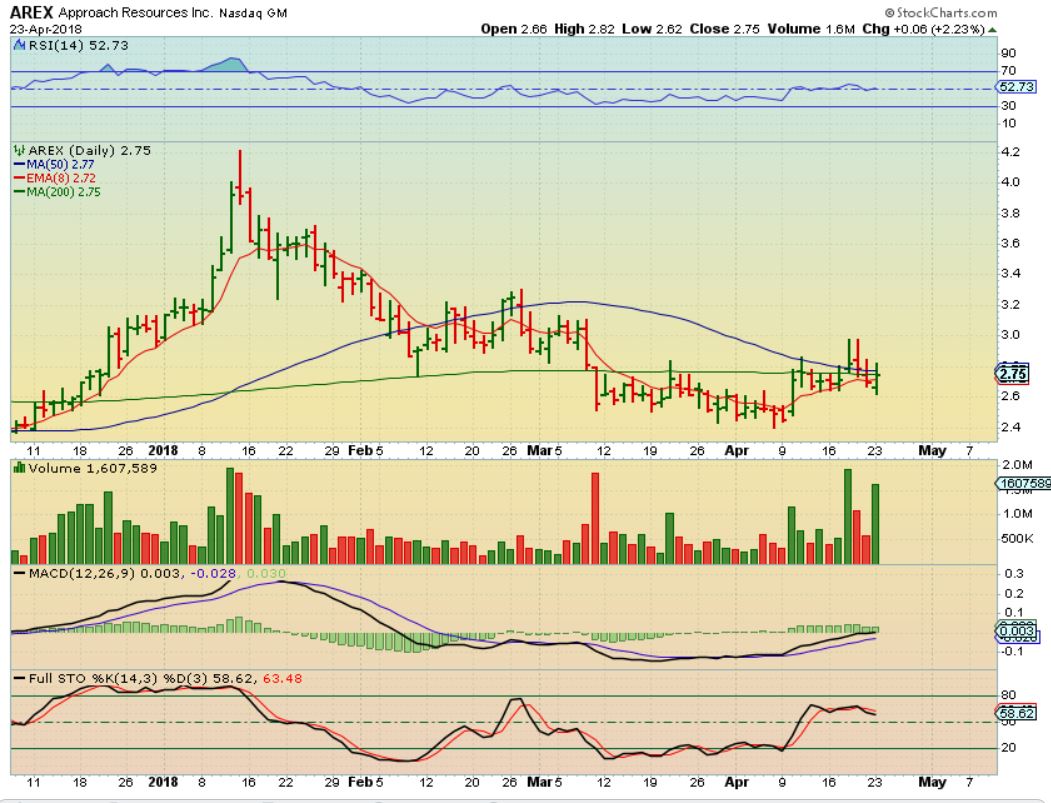Image resolution: width=1051 pixels, height=803 pixels.
Task: Select the Volume 1,607,589 panel label
Action: pos(92,468)
